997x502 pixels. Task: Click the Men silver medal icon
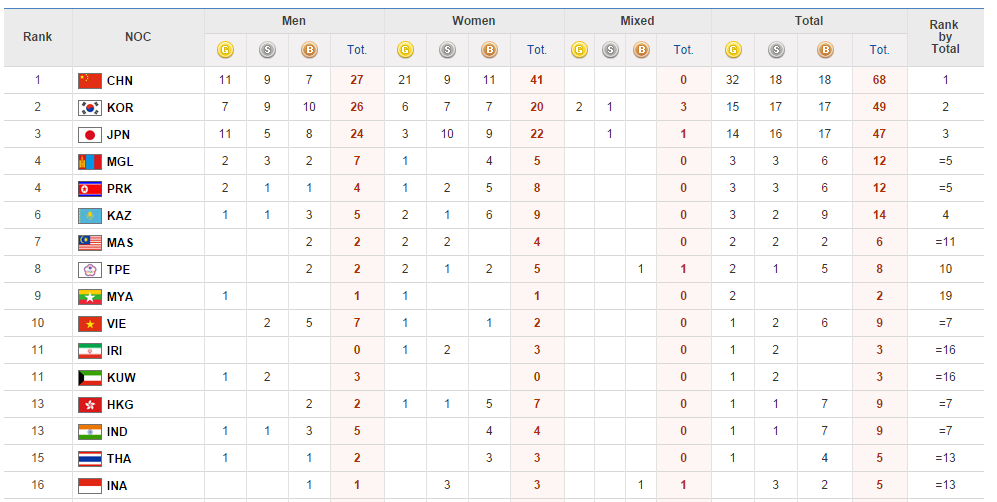point(267,49)
